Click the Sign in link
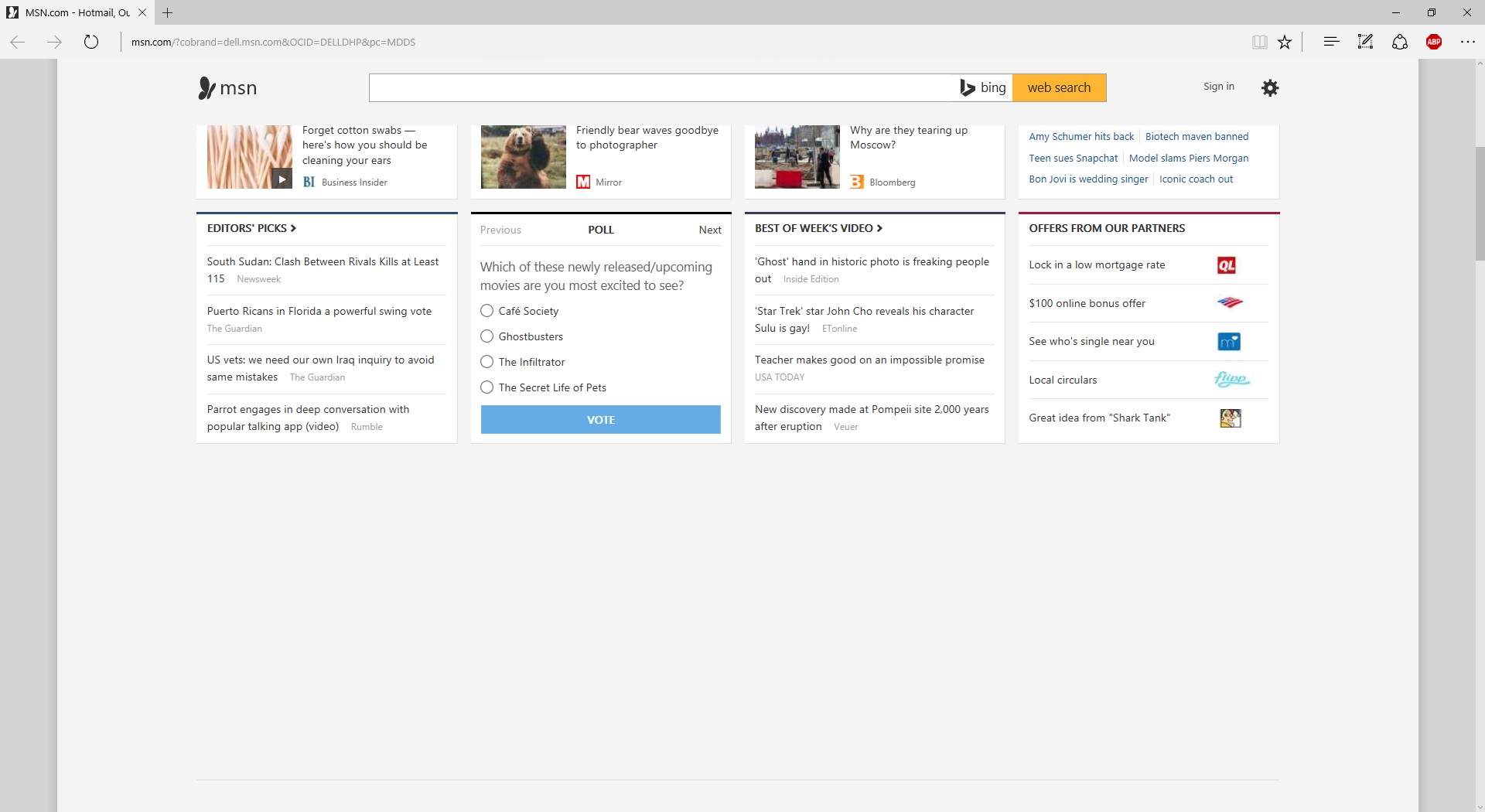 pos(1218,87)
